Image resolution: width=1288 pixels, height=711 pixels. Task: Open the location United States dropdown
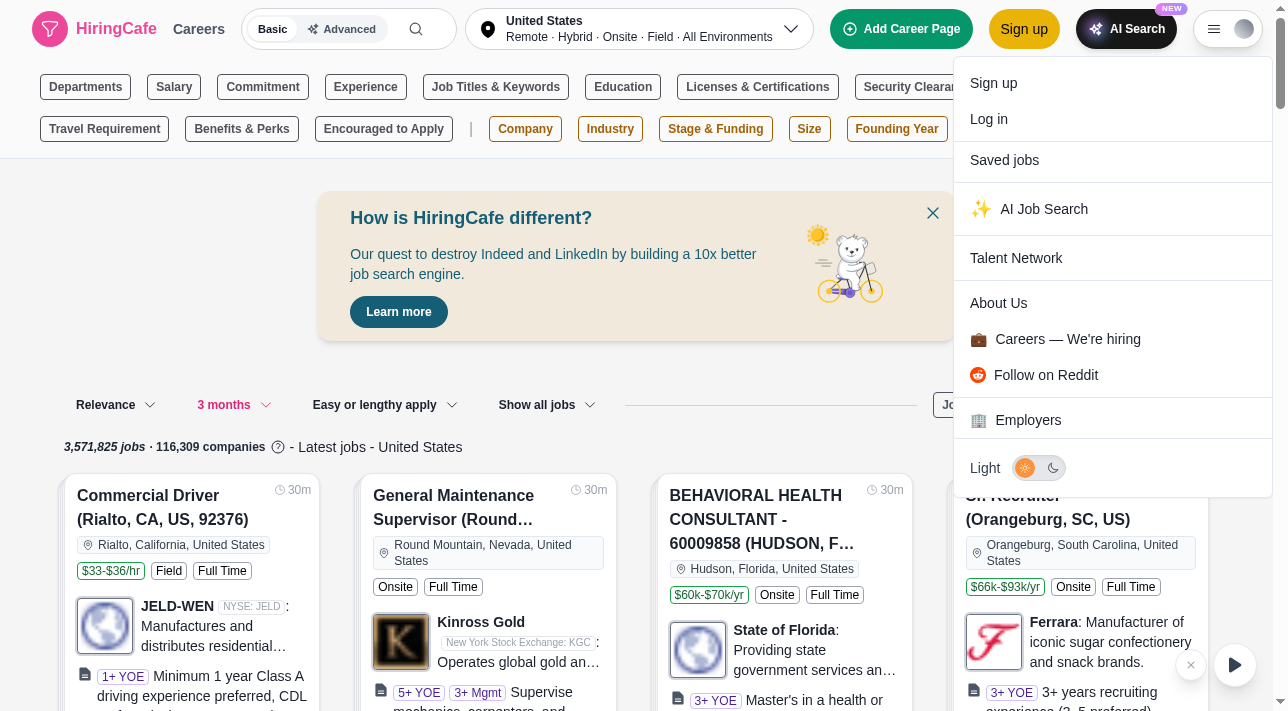[639, 29]
